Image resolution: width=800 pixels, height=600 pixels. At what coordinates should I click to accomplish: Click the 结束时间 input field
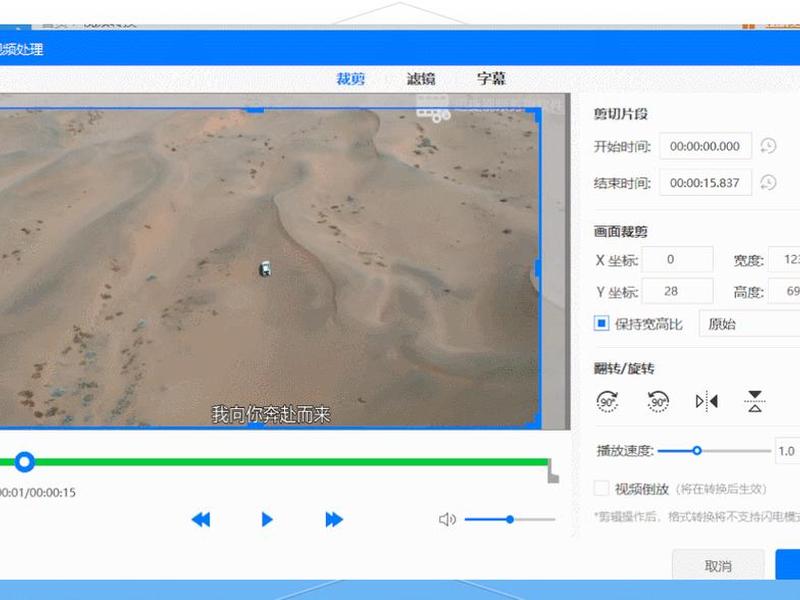pos(705,183)
